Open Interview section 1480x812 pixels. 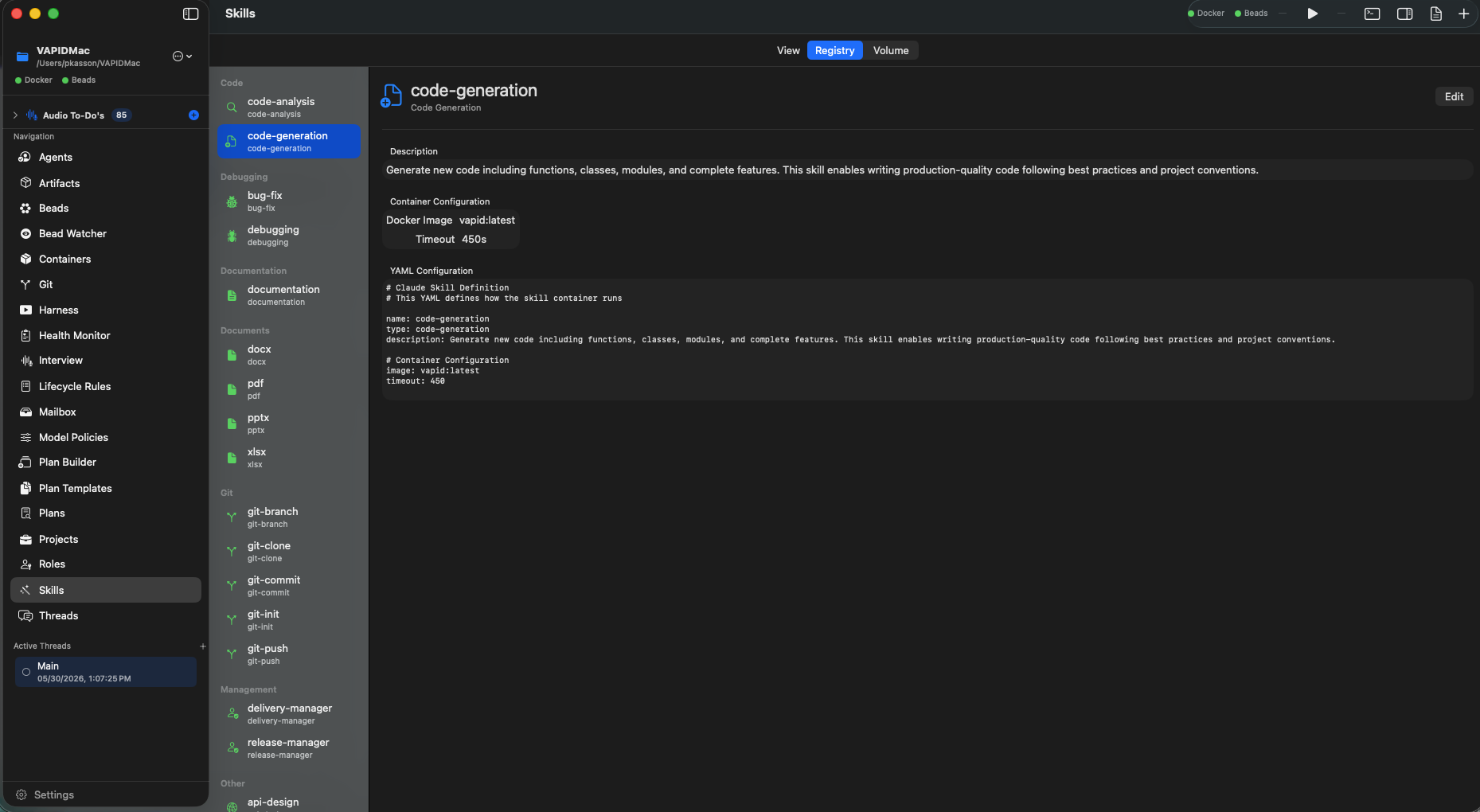point(105,361)
